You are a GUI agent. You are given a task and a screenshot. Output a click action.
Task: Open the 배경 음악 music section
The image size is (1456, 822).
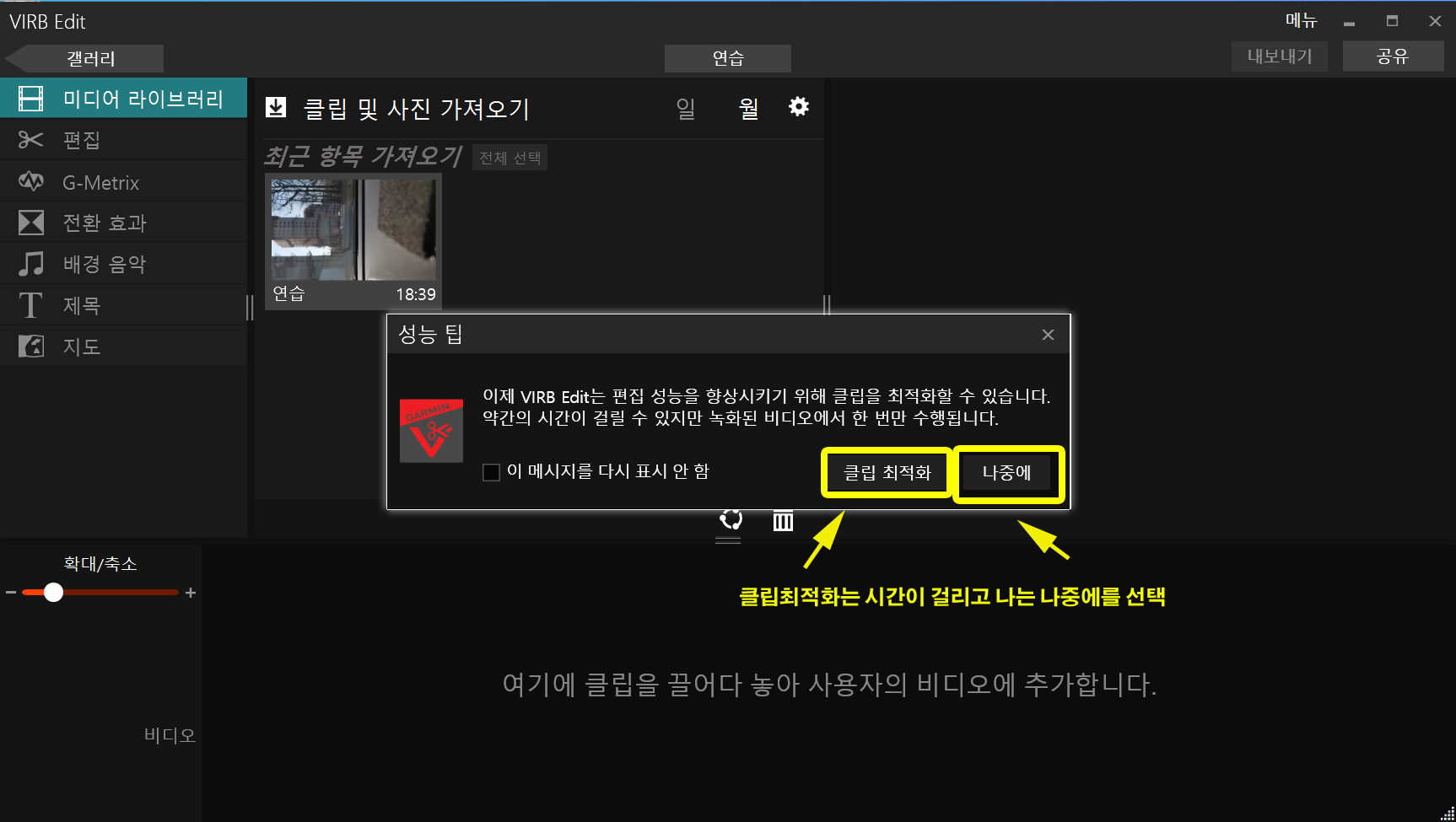coord(123,264)
